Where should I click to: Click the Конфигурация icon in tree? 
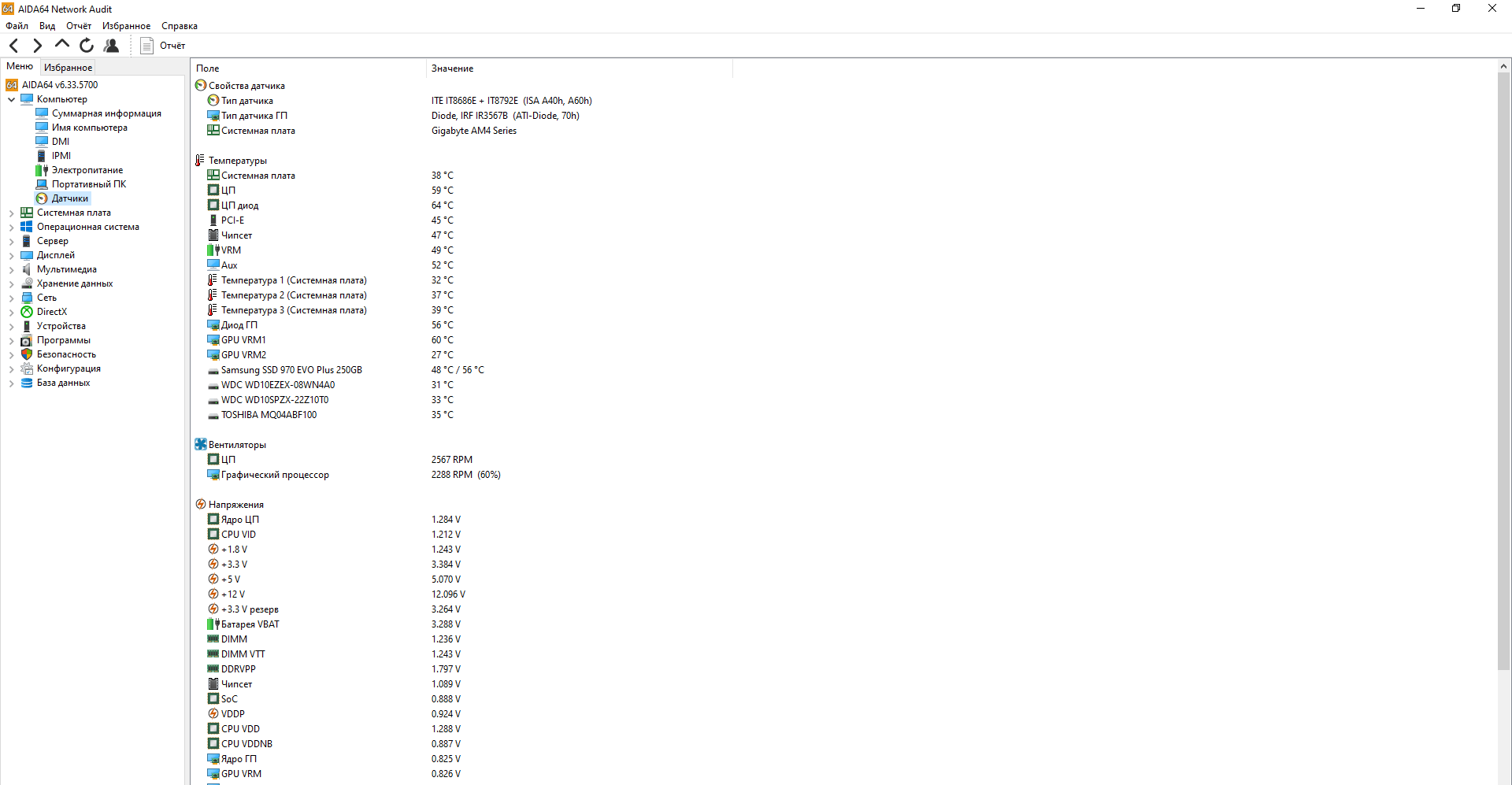pos(27,368)
